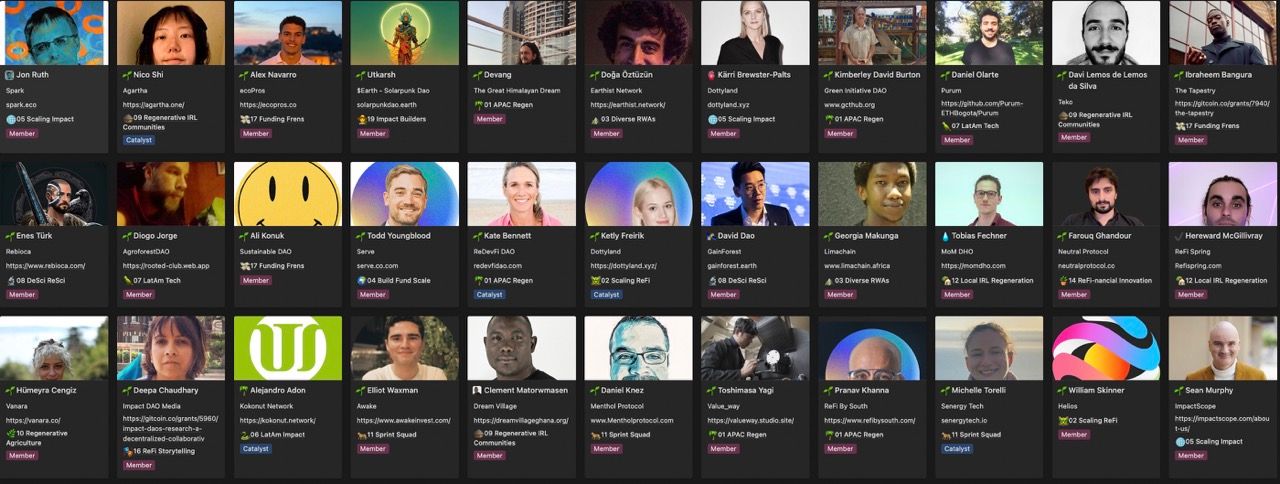Click the icon beside Deepa Chaudhary's 16 ReFi Storytelling
Image resolution: width=1280 pixels, height=484 pixels.
127,451
